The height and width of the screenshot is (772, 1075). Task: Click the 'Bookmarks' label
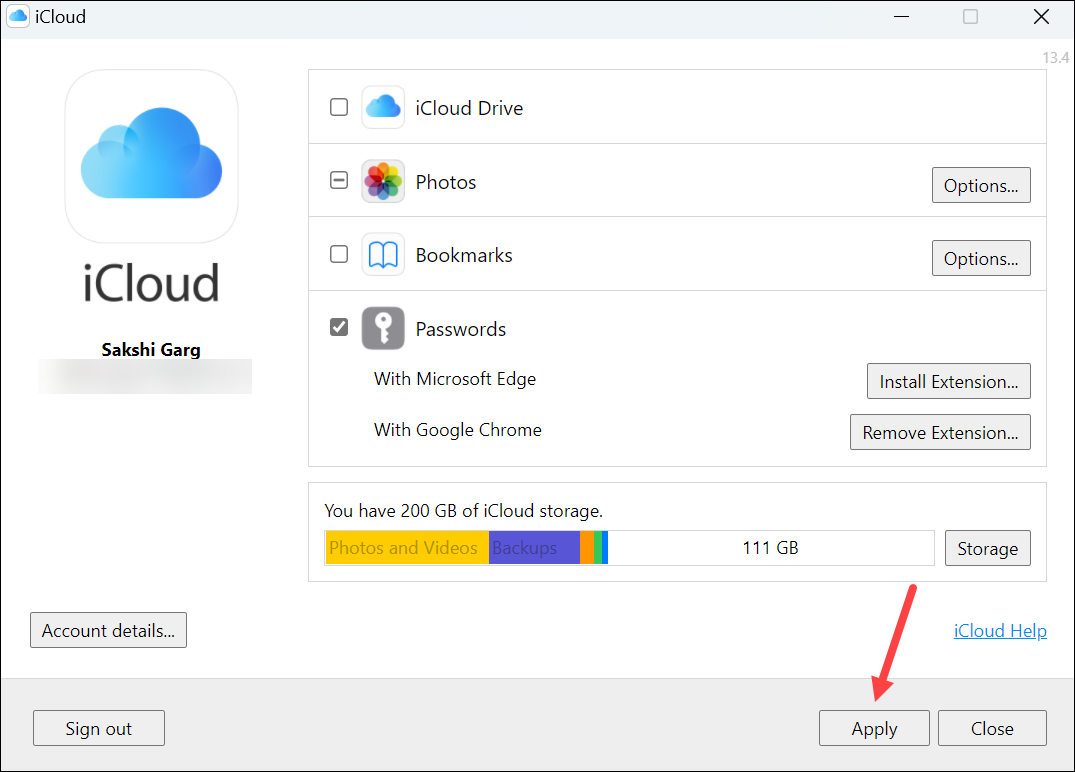[x=463, y=255]
